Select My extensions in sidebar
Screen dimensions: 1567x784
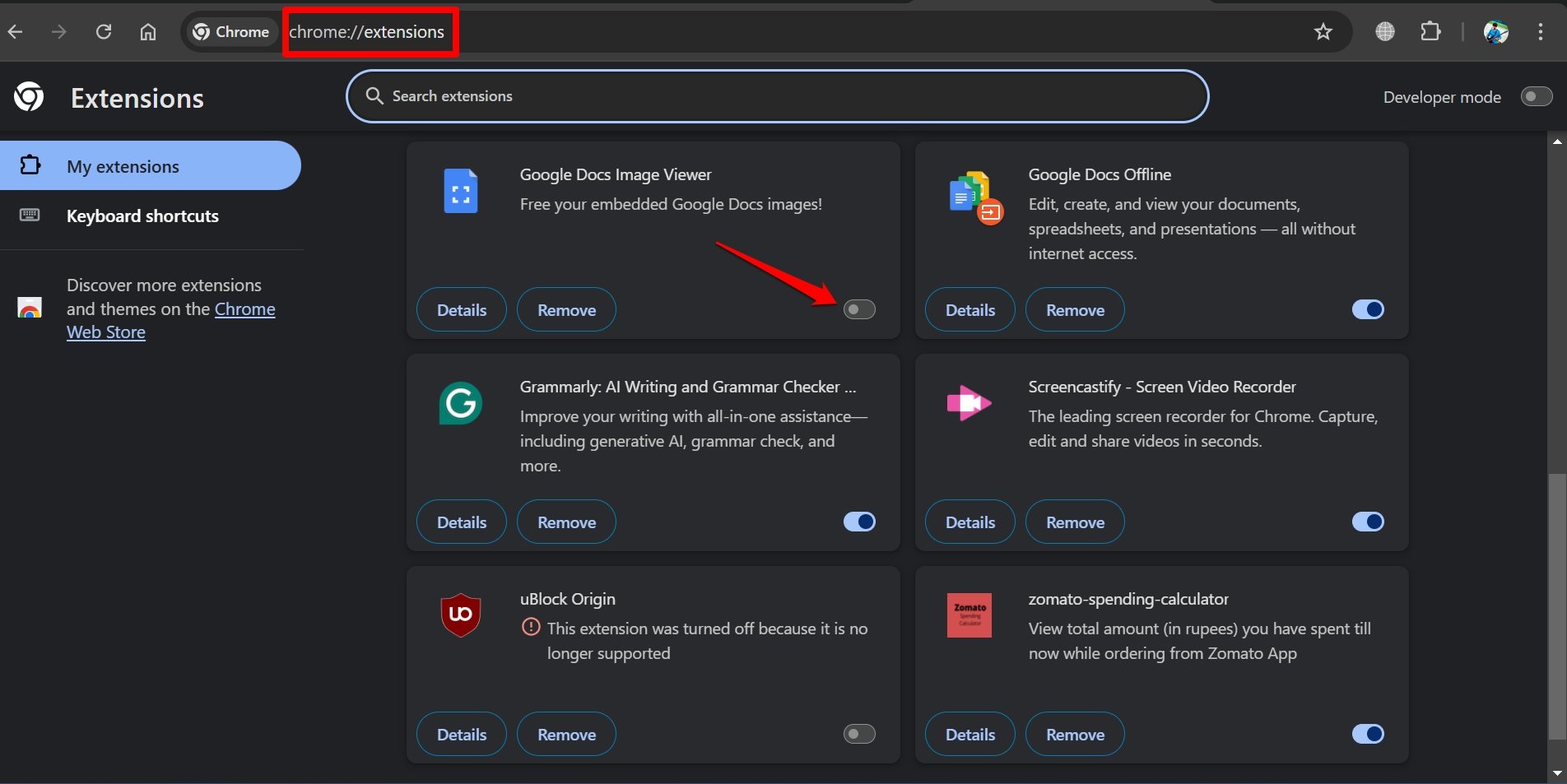tap(151, 166)
